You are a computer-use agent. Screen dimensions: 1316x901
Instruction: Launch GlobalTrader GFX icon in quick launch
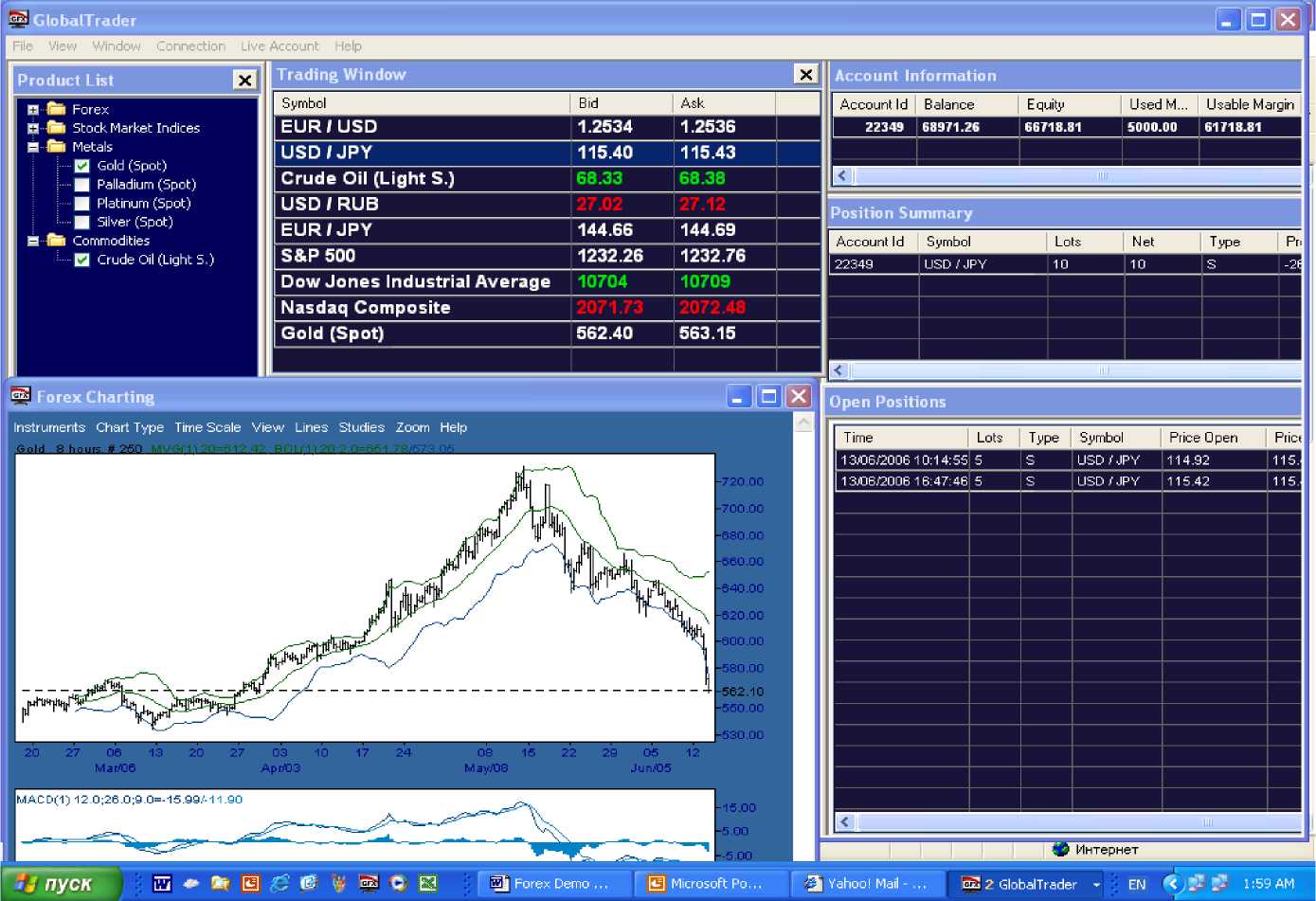point(370,883)
